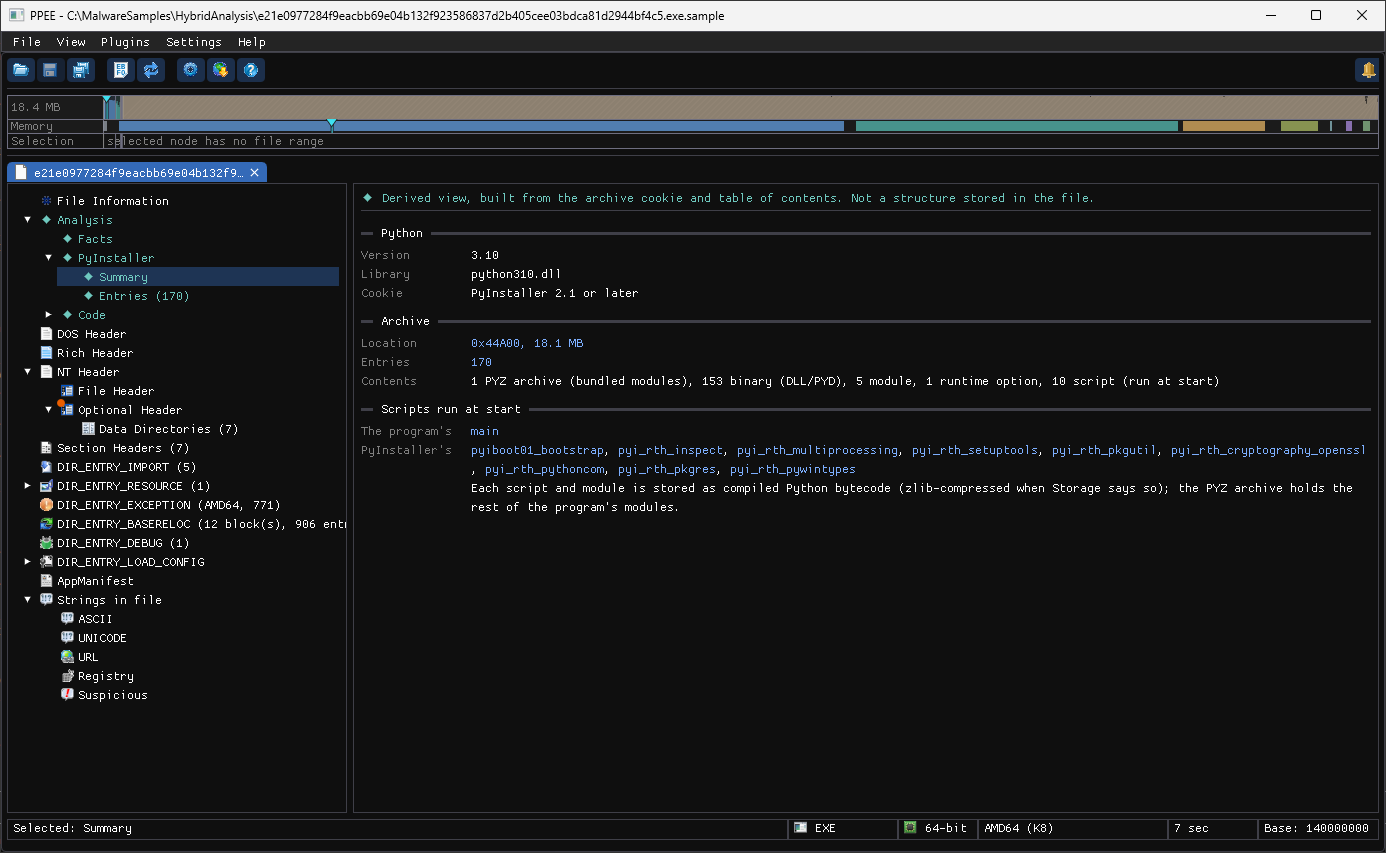Click the single floppy Save toolbar icon
The height and width of the screenshot is (853, 1386).
tap(50, 70)
